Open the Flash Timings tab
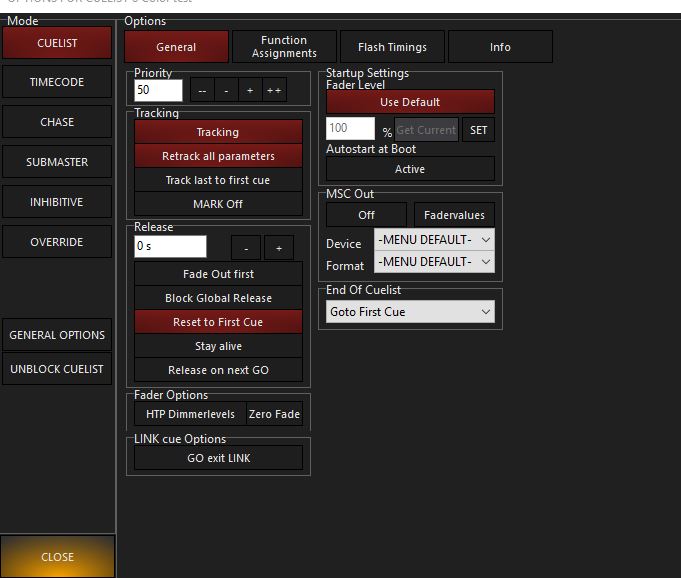This screenshot has height=578, width=681. (x=392, y=47)
